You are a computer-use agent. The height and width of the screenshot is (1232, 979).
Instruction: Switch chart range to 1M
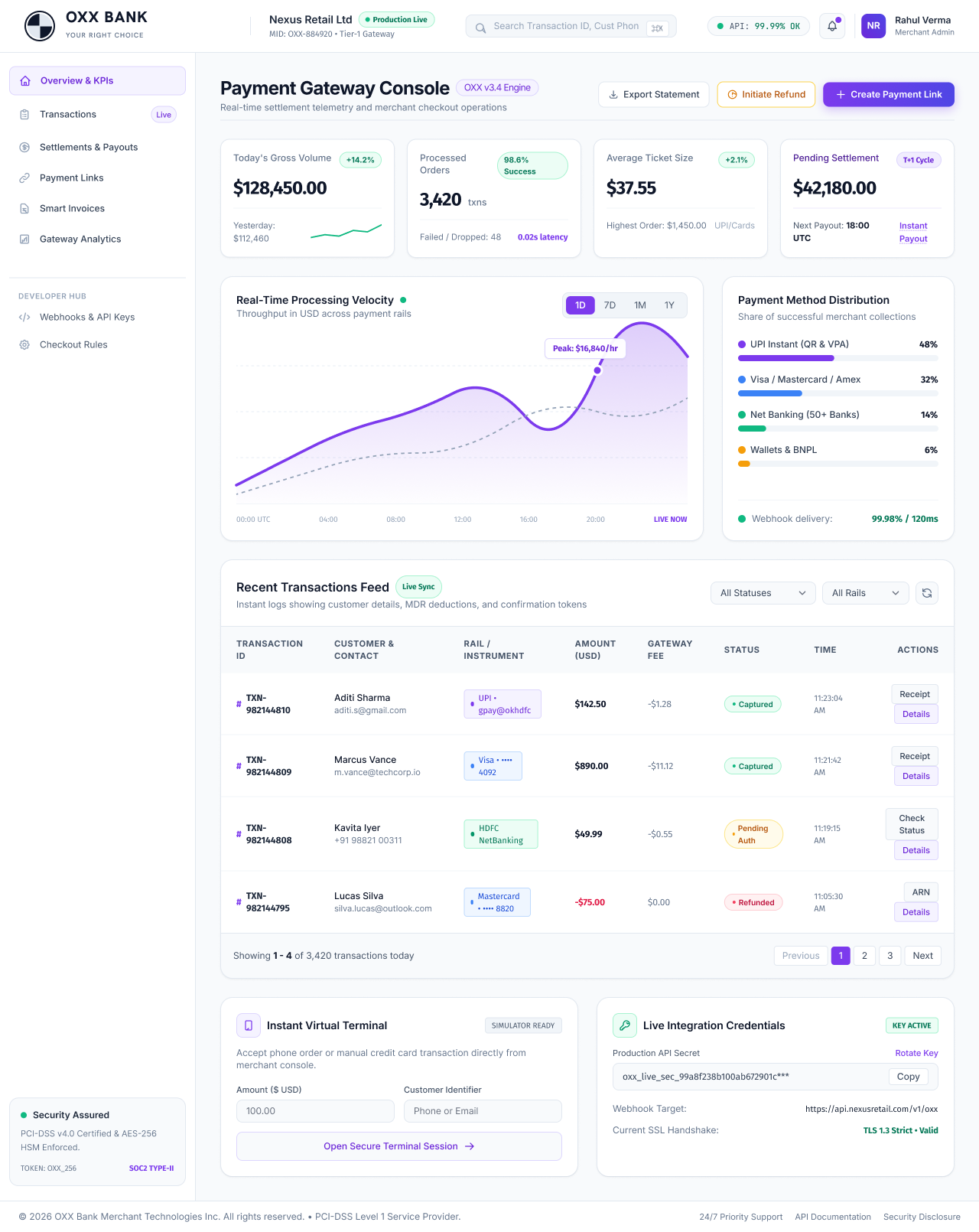(640, 305)
